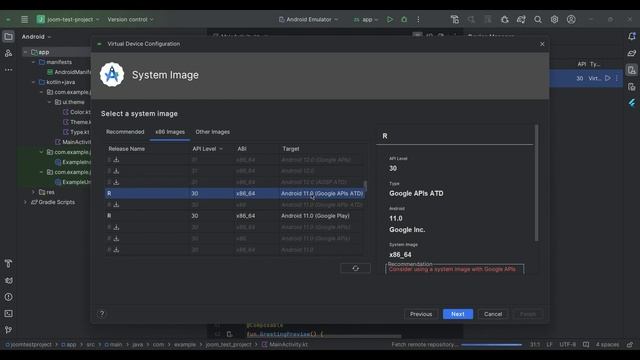
Task: Open Gradle tool window in right sidebar
Action: (x=632, y=53)
